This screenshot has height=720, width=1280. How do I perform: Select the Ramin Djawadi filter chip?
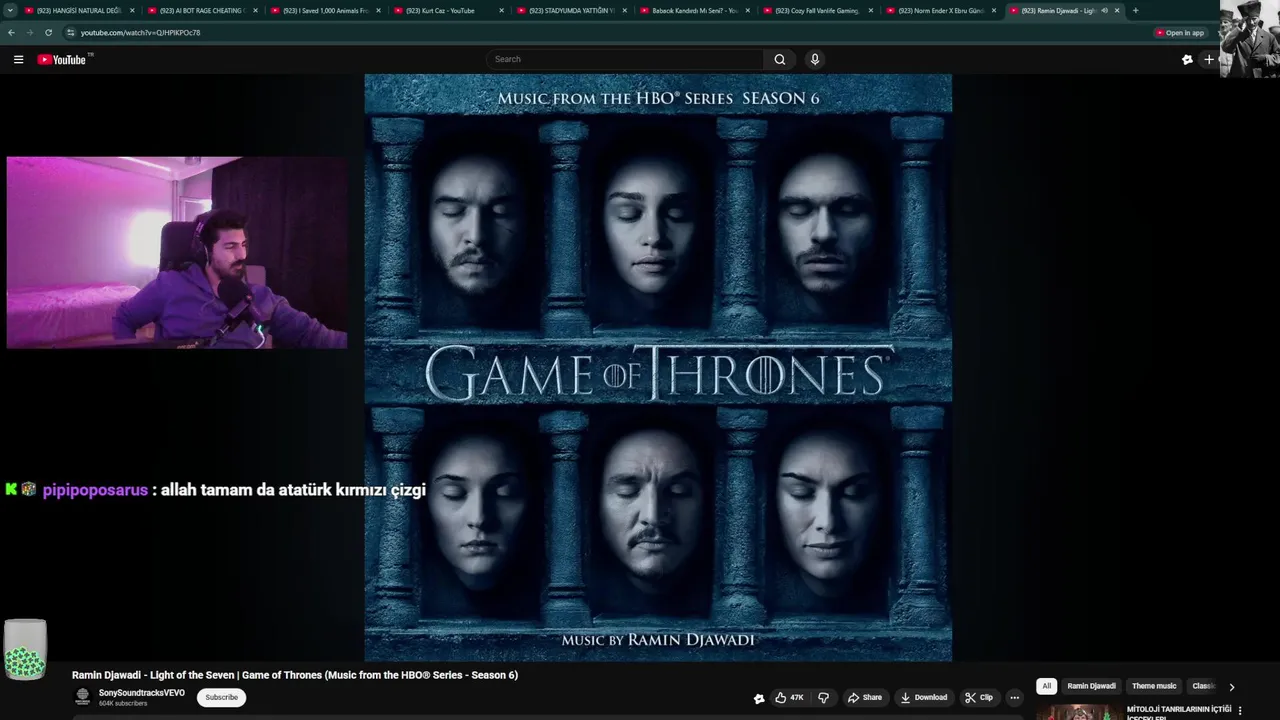[1091, 686]
